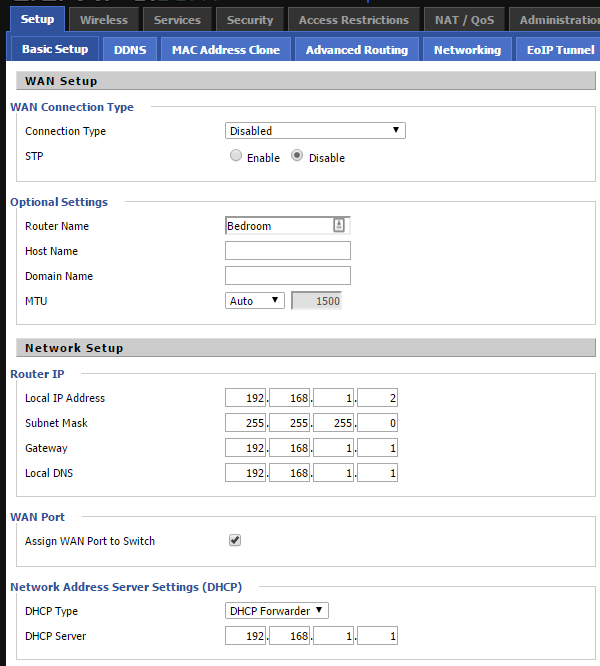Image resolution: width=600 pixels, height=666 pixels.
Task: Click the DHCP Type label
Action: click(x=51, y=611)
